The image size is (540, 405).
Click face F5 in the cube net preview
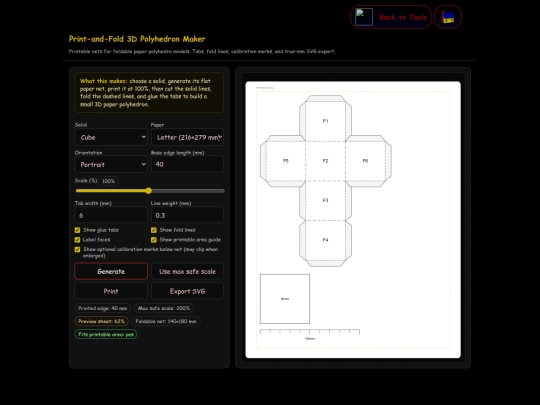click(286, 161)
